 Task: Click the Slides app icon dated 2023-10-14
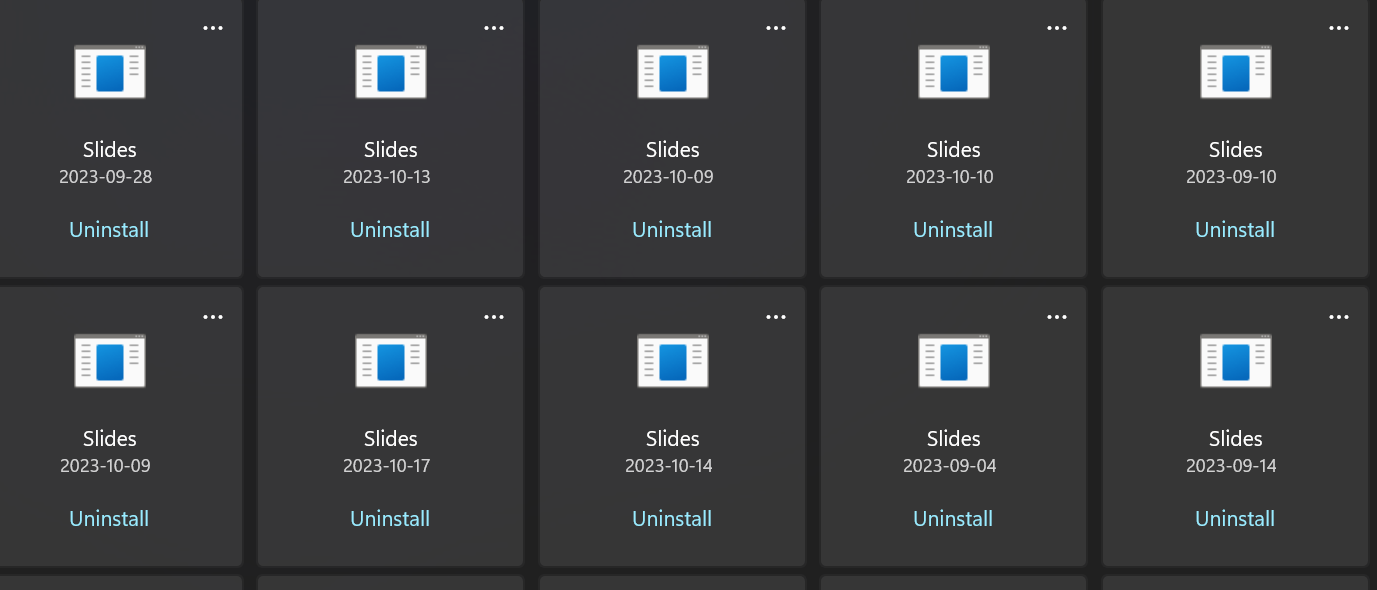pos(673,361)
